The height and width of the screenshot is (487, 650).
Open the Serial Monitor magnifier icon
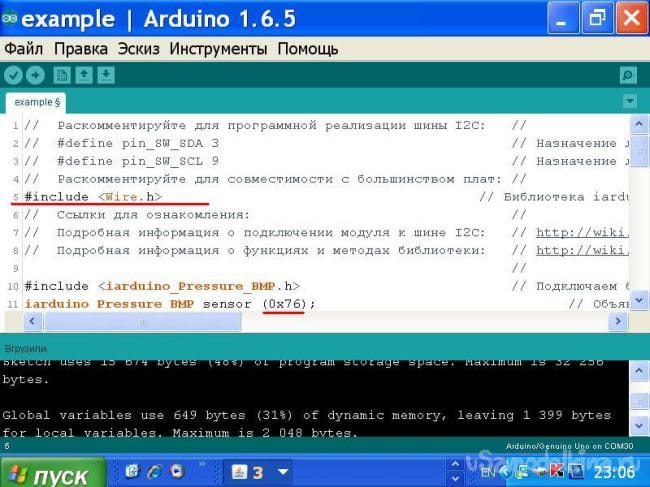627,75
